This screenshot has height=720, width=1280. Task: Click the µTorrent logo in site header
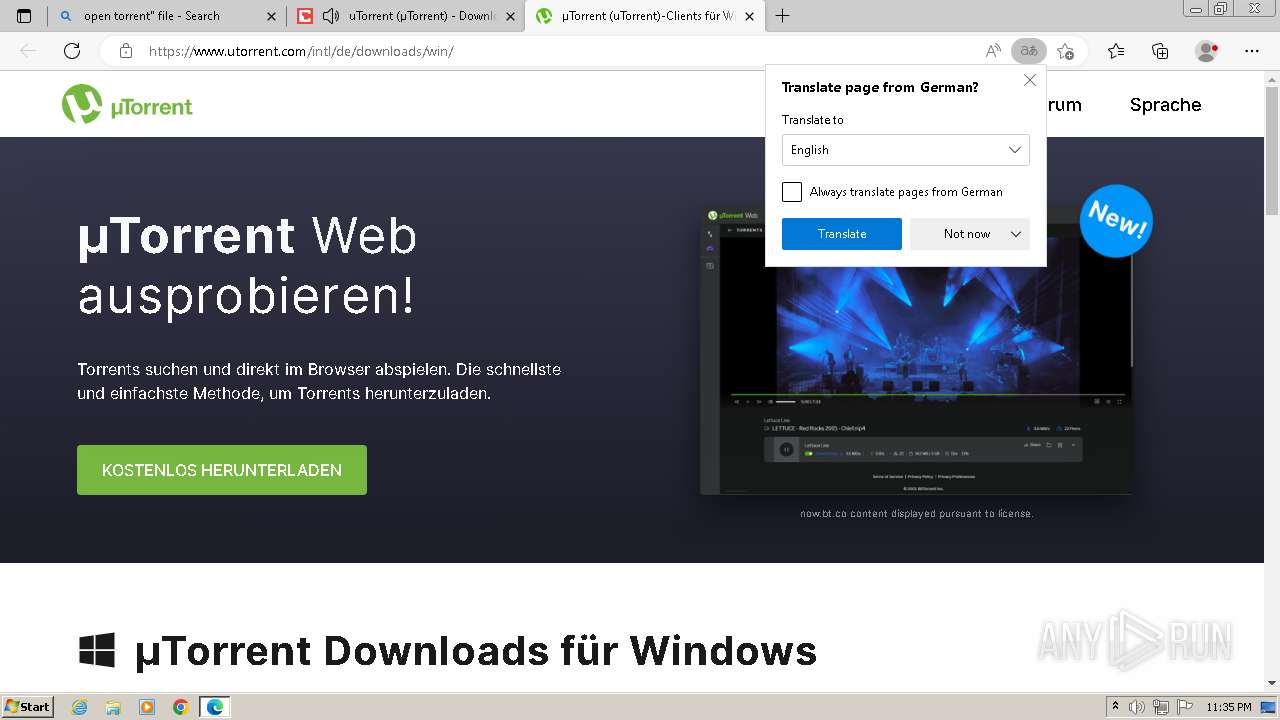(127, 104)
